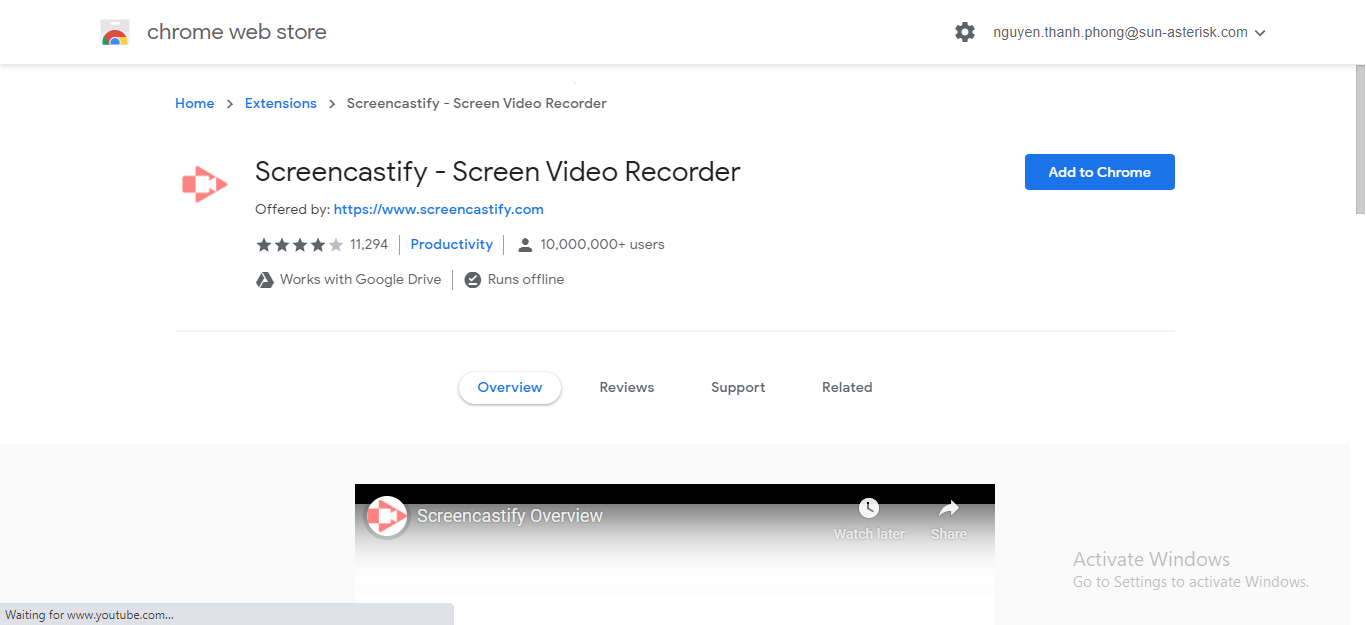Open settings via the gear icon
Viewport: 1366px width, 625px height.
pos(965,32)
